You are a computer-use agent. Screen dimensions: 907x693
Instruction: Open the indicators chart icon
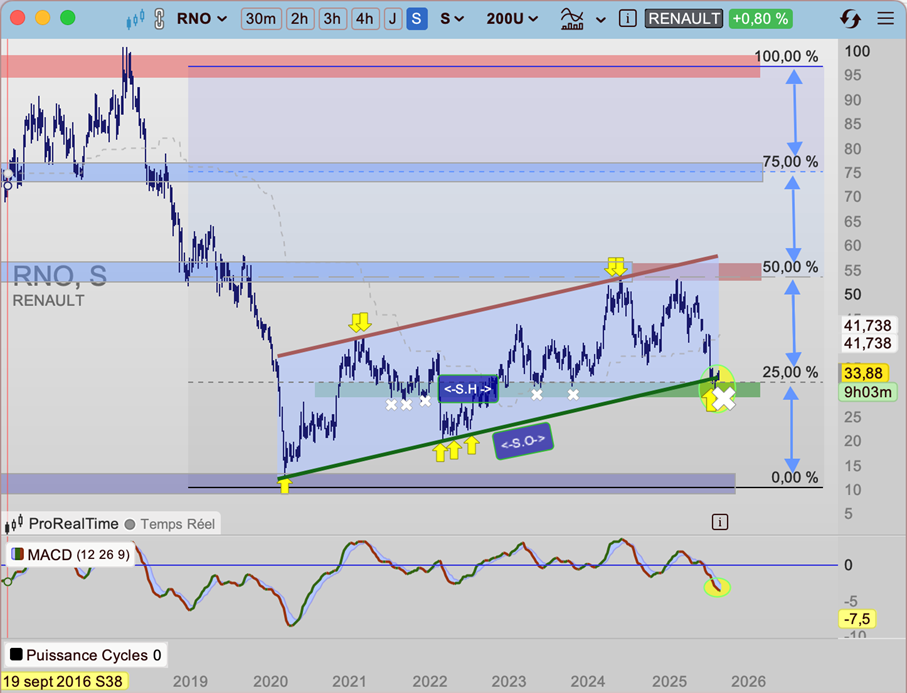coord(573,18)
